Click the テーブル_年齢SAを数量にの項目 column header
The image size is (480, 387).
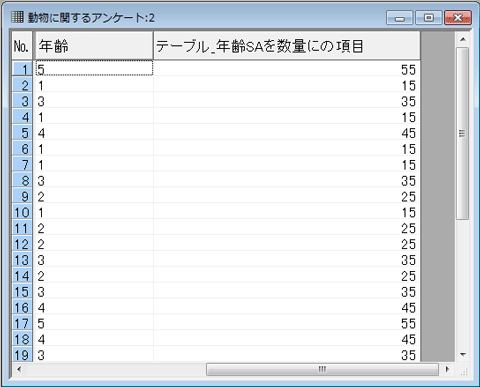click(287, 46)
